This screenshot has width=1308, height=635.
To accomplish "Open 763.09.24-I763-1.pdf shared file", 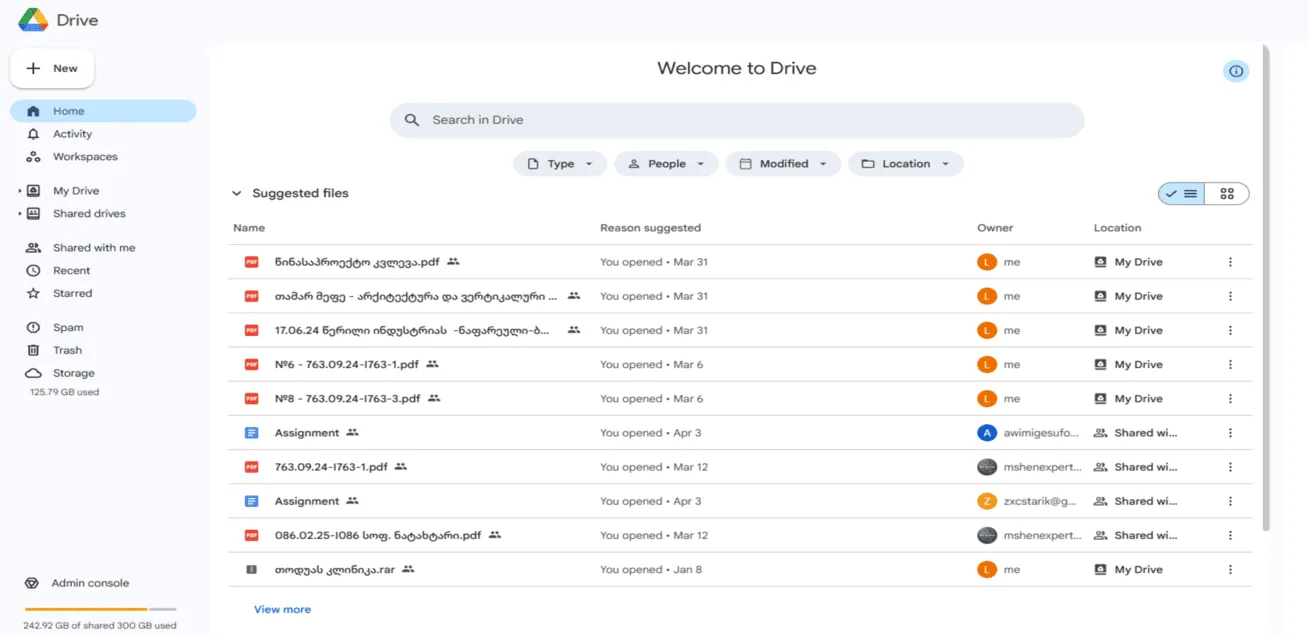I will click(x=331, y=467).
